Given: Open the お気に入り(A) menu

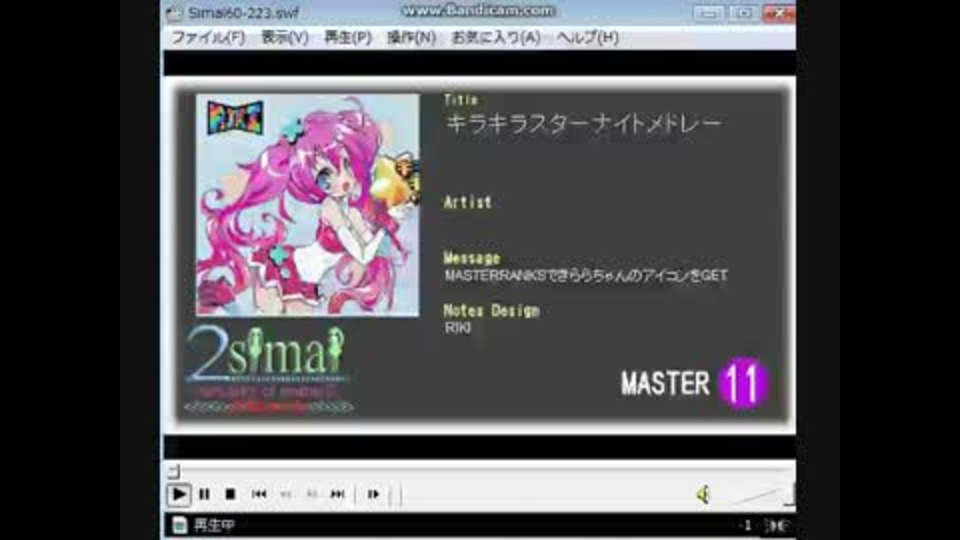Looking at the screenshot, I should tap(496, 38).
